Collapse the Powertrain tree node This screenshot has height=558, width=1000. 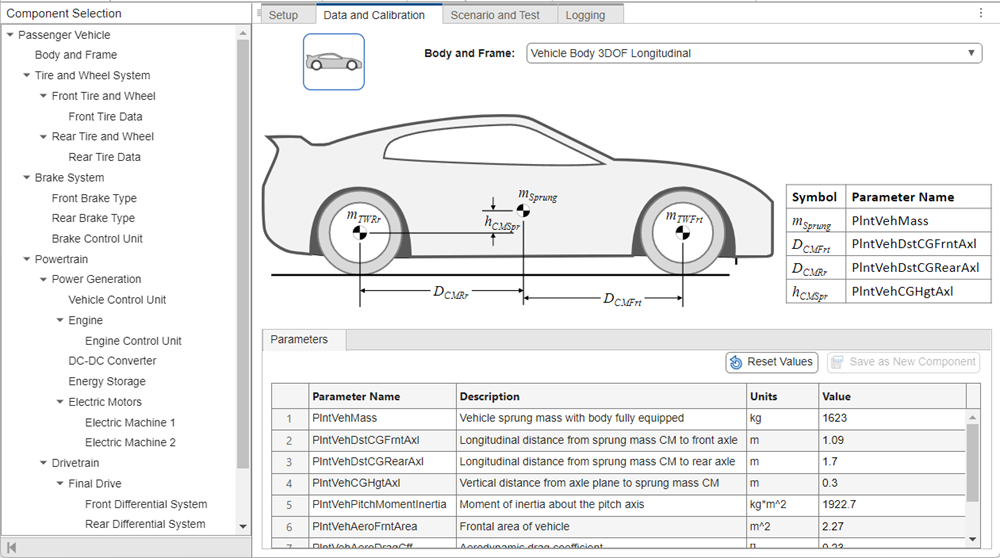[x=26, y=259]
